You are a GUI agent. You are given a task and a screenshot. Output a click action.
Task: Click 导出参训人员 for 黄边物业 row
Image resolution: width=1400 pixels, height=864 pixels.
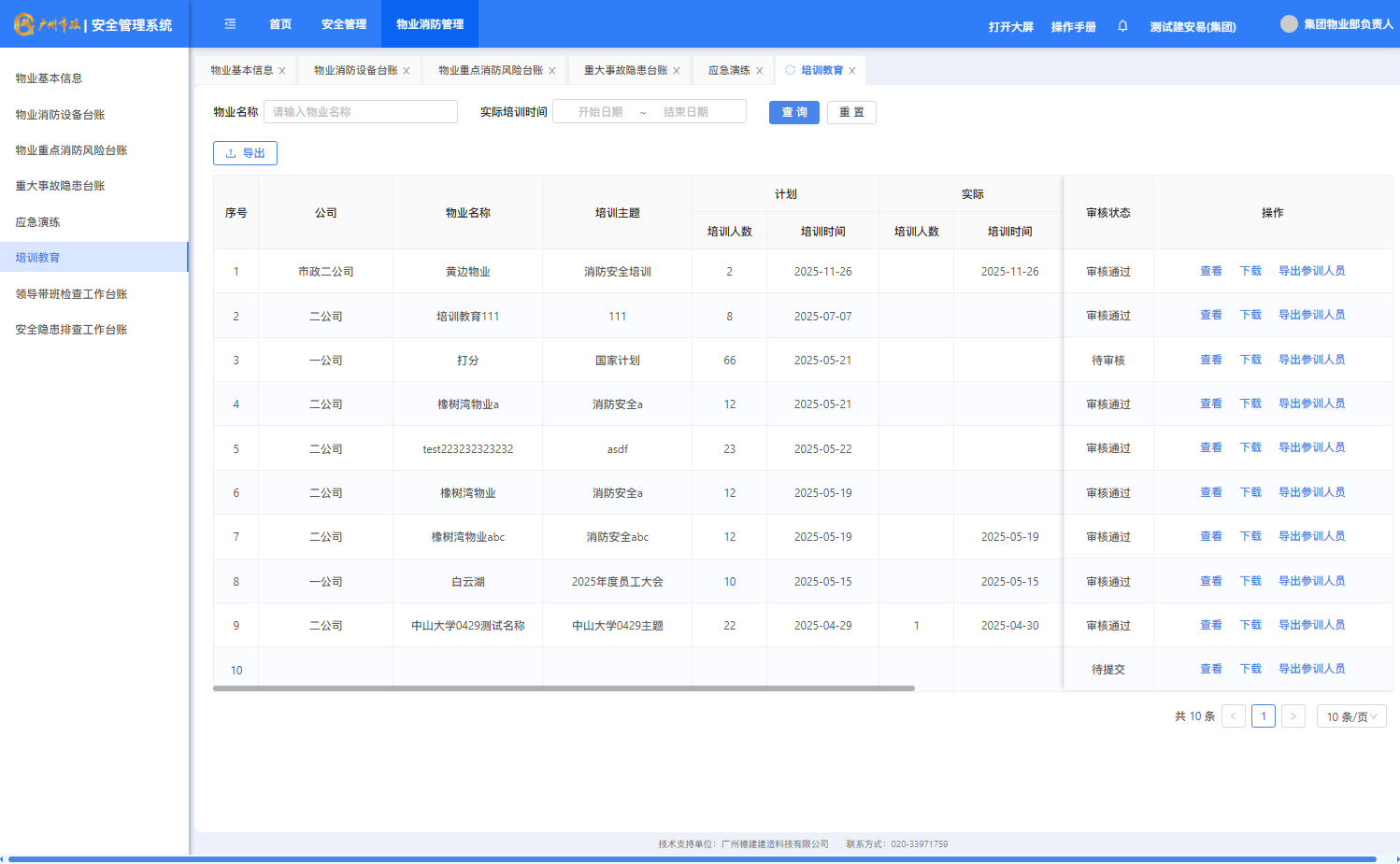[1311, 271]
